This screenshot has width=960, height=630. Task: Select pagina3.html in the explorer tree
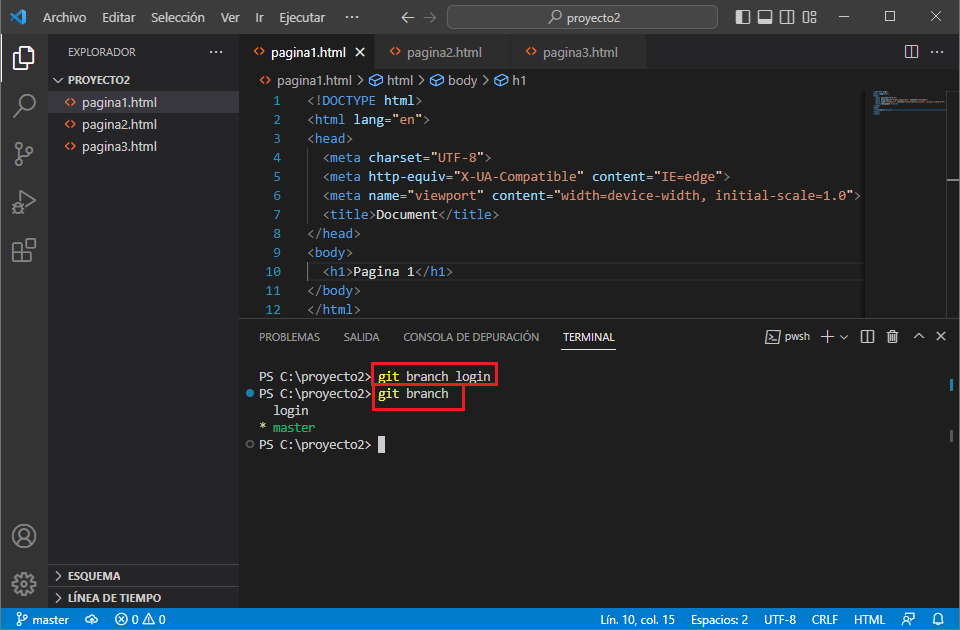[143, 146]
